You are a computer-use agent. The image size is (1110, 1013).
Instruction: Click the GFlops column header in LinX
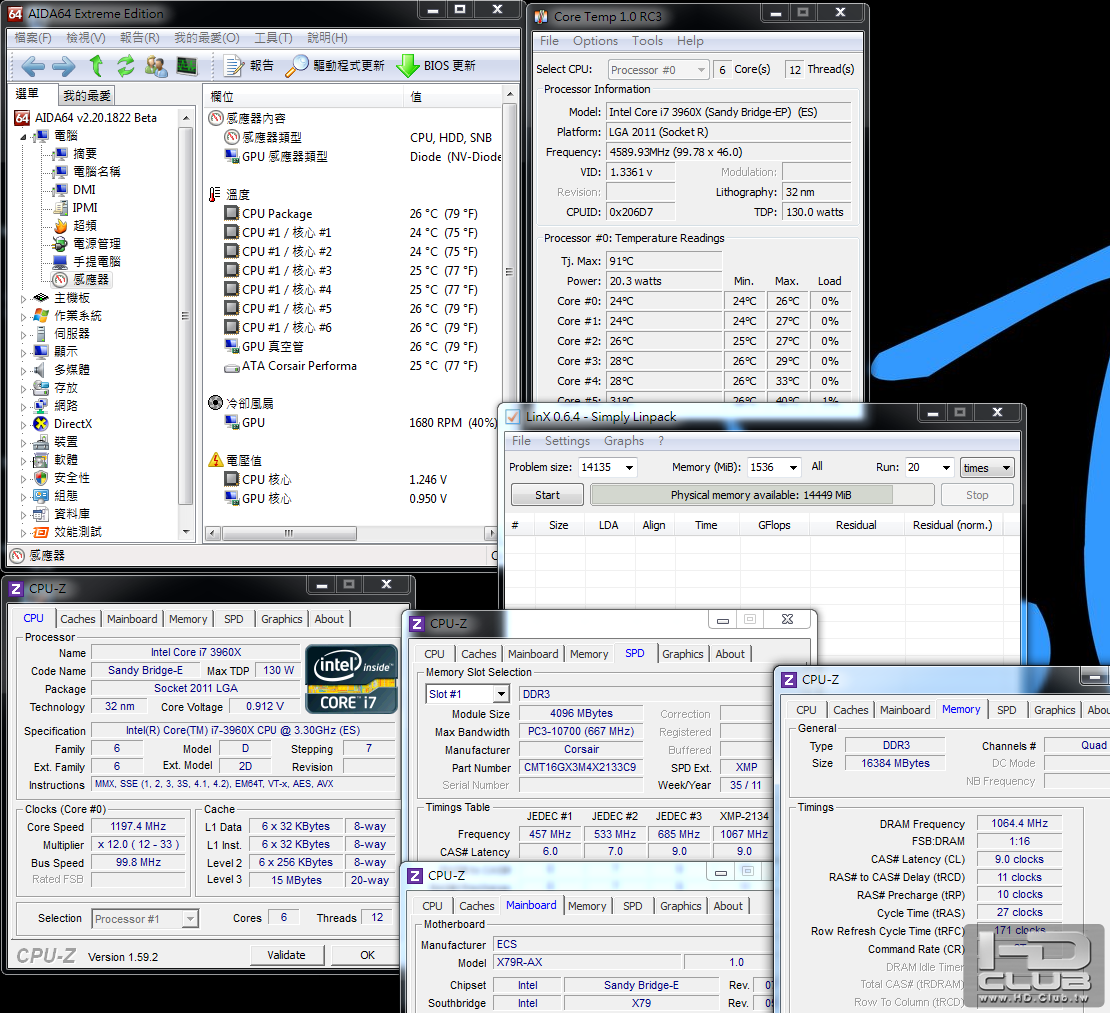pyautogui.click(x=774, y=525)
